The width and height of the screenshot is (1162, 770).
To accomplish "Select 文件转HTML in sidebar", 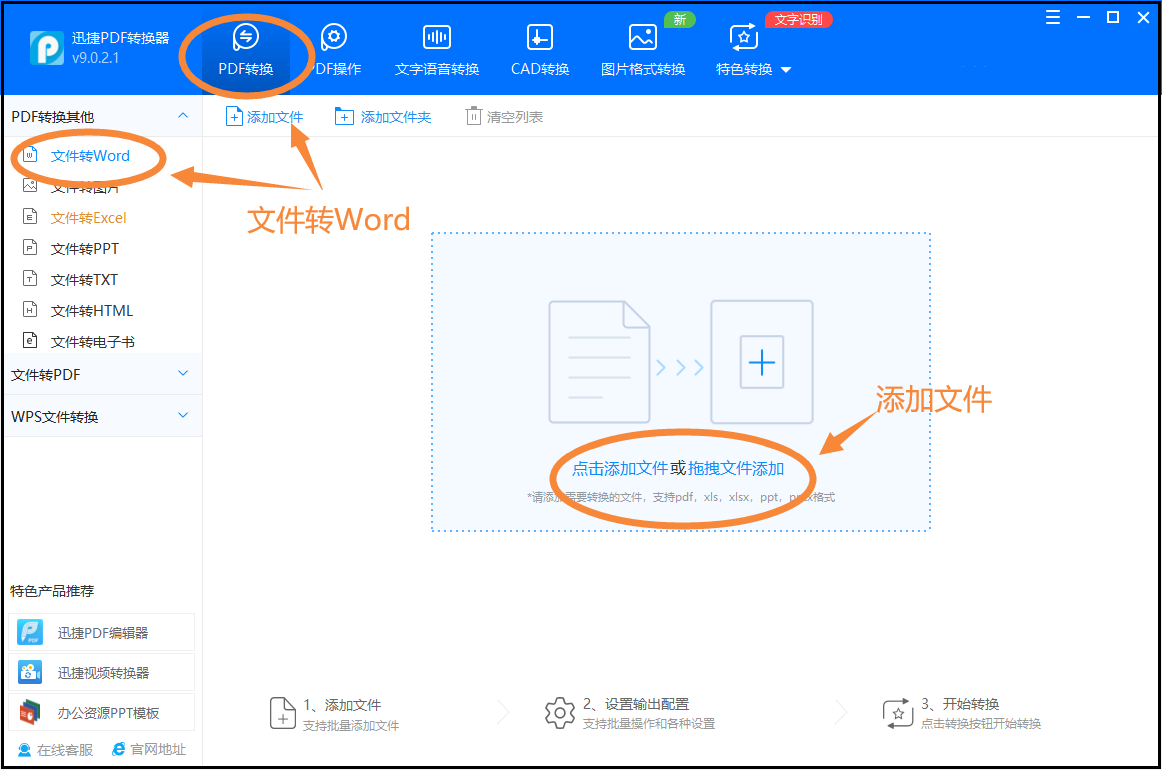I will [x=92, y=311].
